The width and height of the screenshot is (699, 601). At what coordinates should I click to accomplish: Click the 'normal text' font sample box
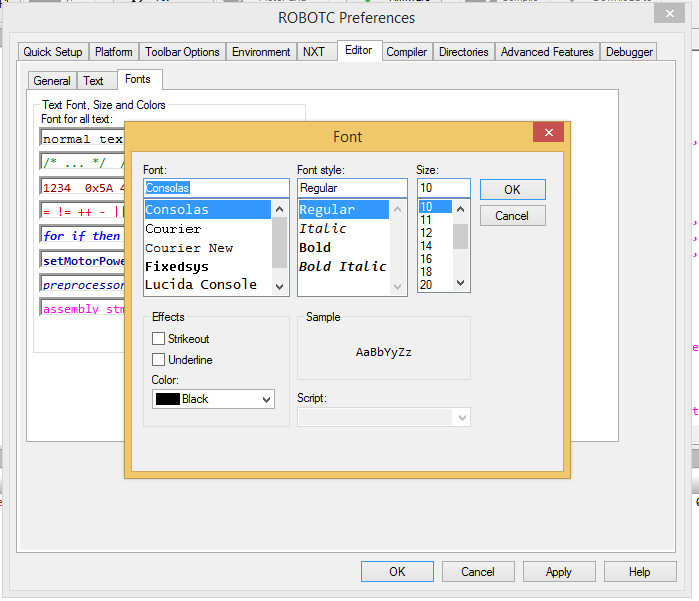82,139
